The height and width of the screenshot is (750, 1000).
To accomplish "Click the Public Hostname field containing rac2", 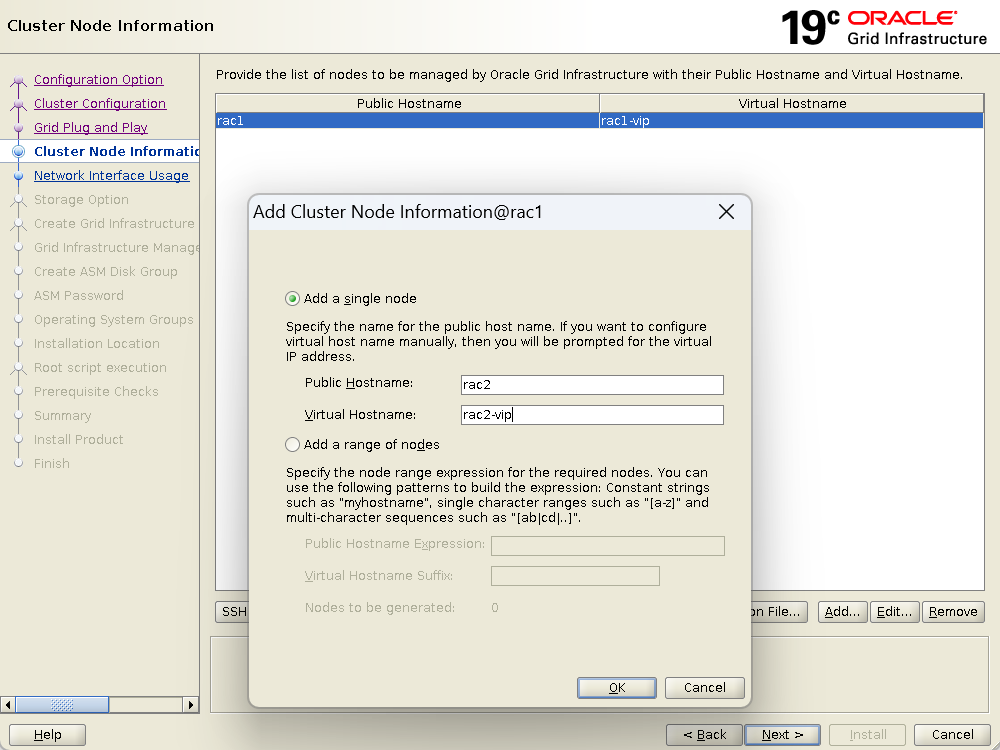I will point(591,385).
